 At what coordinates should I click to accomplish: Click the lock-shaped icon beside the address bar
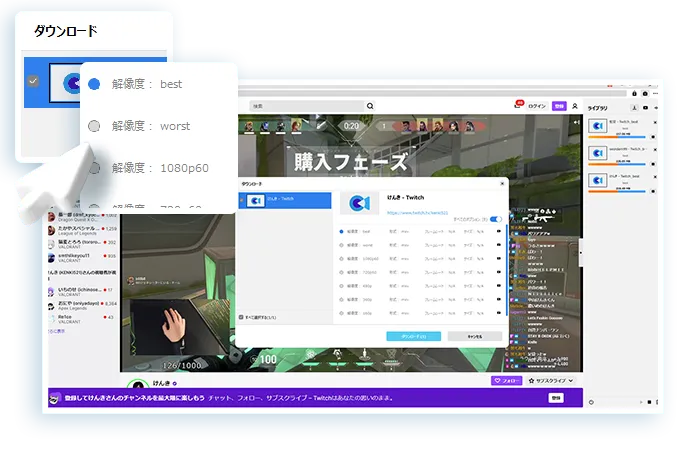click(x=634, y=94)
